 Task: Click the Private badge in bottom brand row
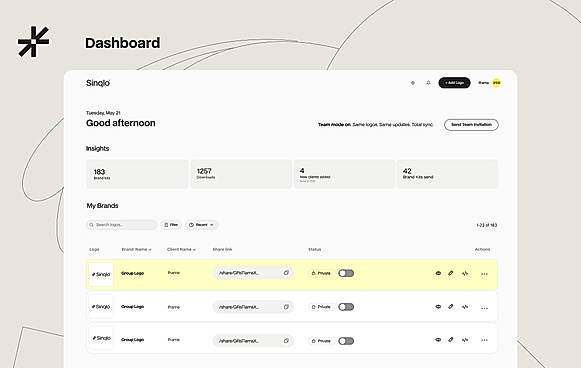[321, 341]
